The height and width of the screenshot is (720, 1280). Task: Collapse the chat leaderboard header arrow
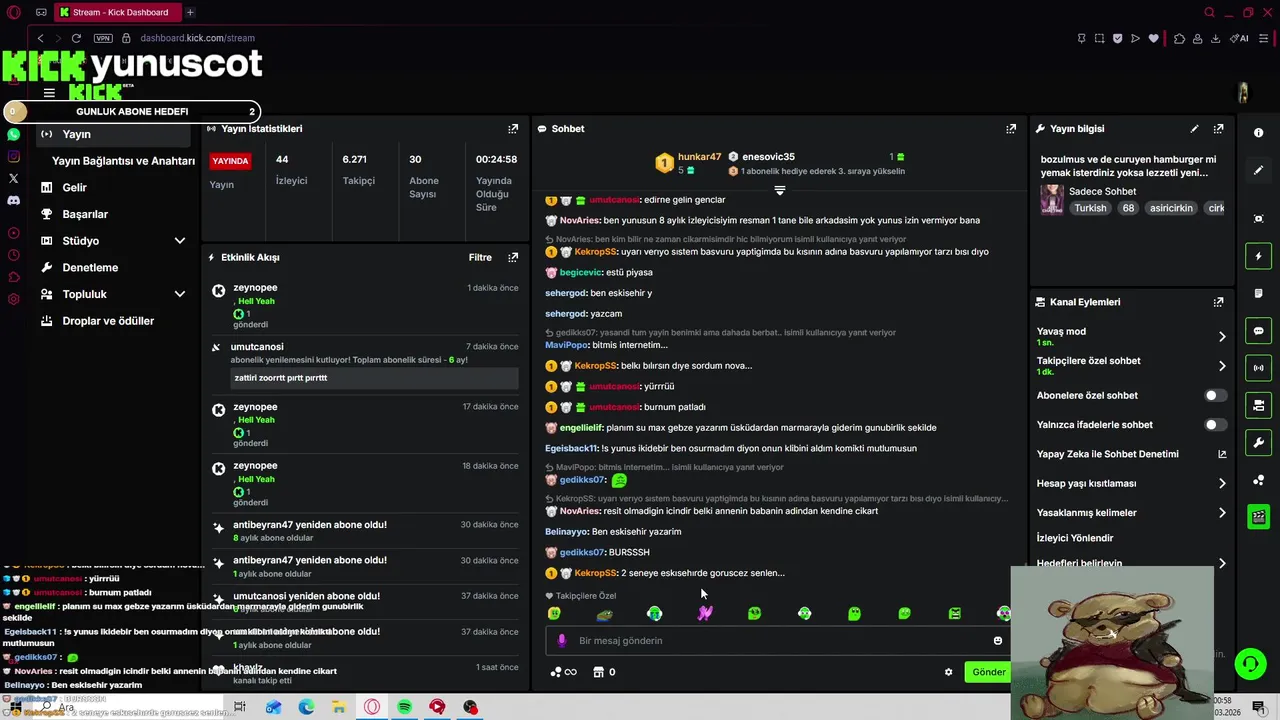point(780,190)
